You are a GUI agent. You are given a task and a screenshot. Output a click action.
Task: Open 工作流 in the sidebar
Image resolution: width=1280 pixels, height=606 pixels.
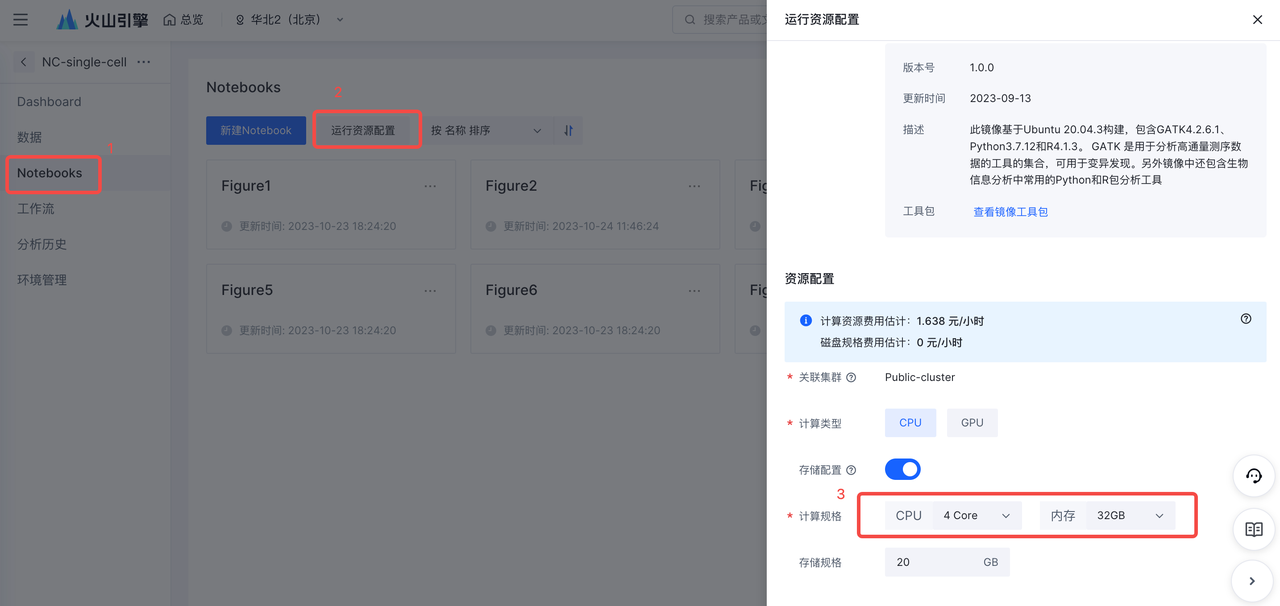click(x=36, y=209)
